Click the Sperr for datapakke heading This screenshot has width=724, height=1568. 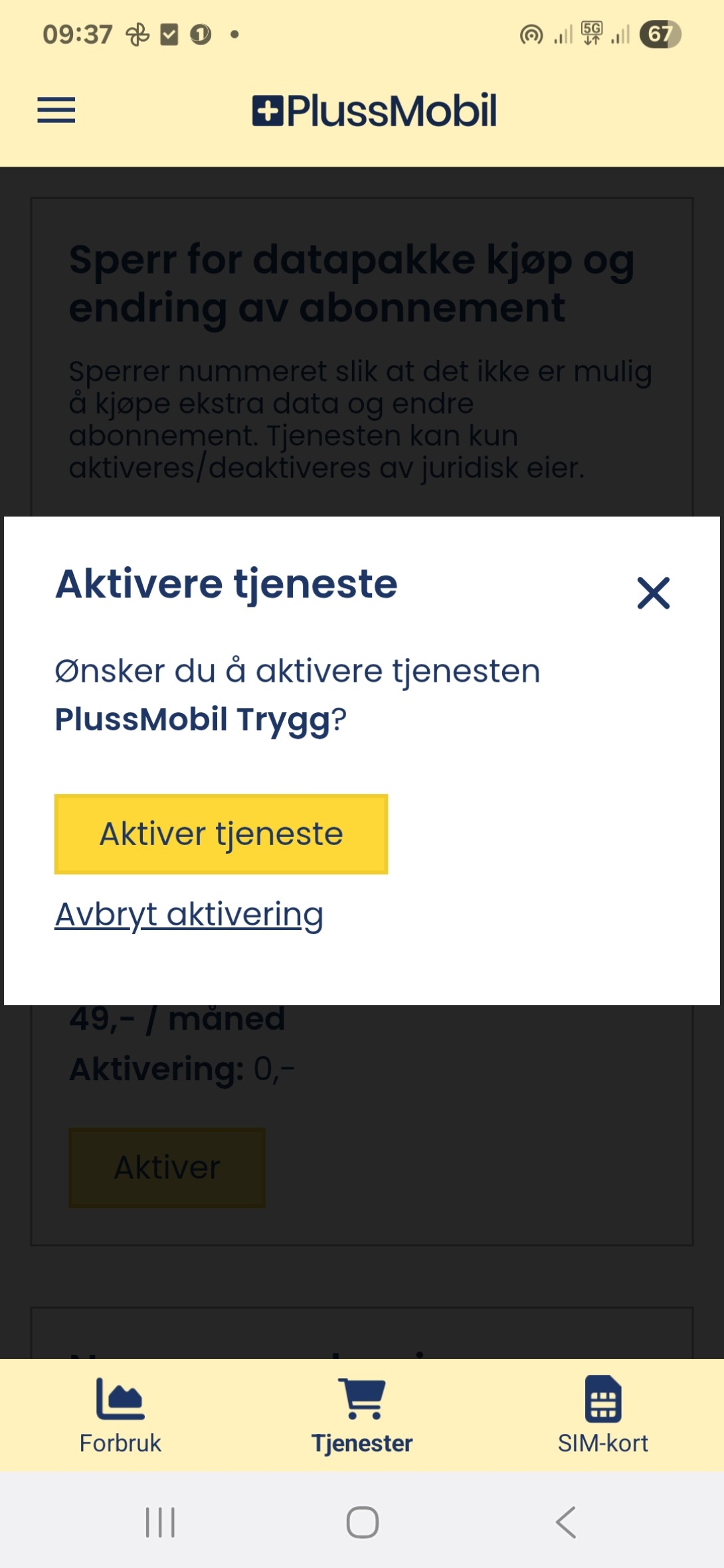pos(352,283)
